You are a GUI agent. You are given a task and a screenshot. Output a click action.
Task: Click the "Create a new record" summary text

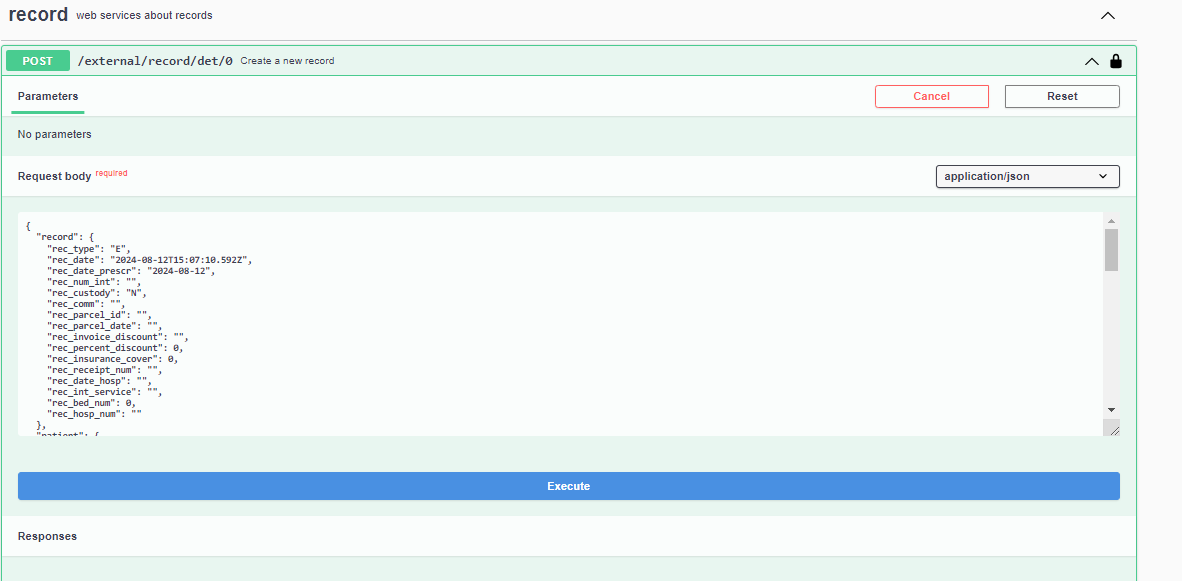(x=287, y=61)
